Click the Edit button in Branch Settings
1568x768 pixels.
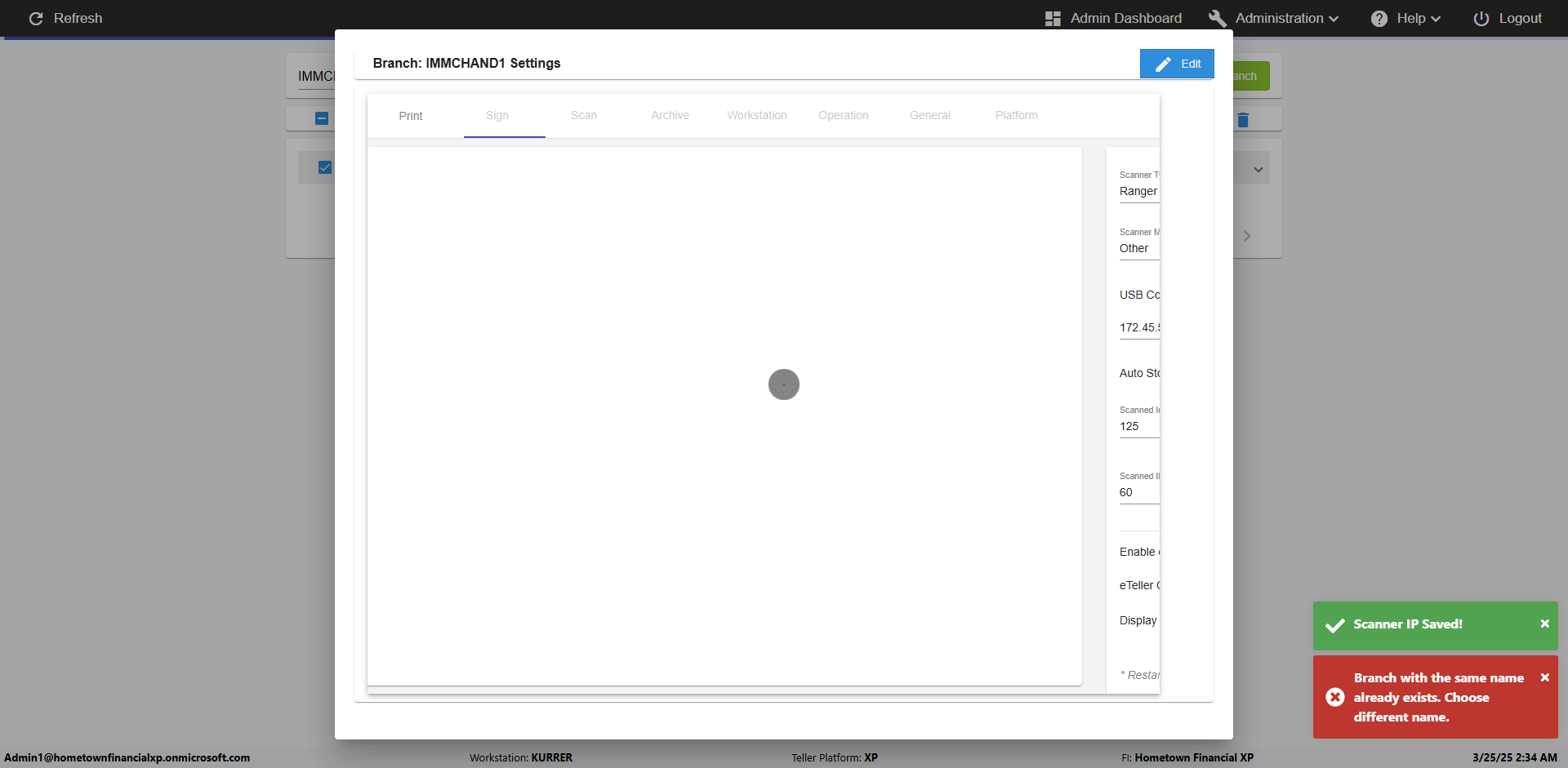pos(1177,64)
